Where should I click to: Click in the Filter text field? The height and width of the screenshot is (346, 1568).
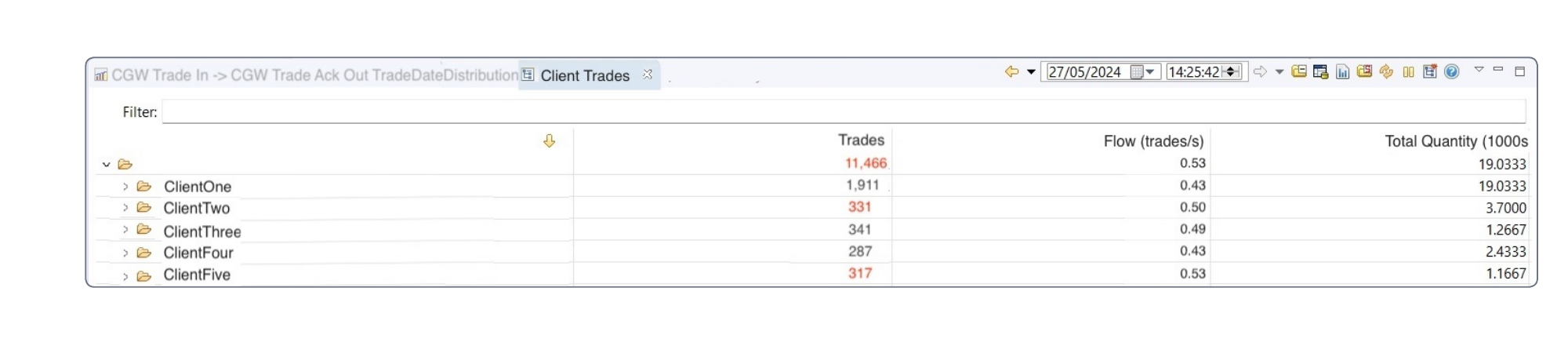[x=844, y=112]
